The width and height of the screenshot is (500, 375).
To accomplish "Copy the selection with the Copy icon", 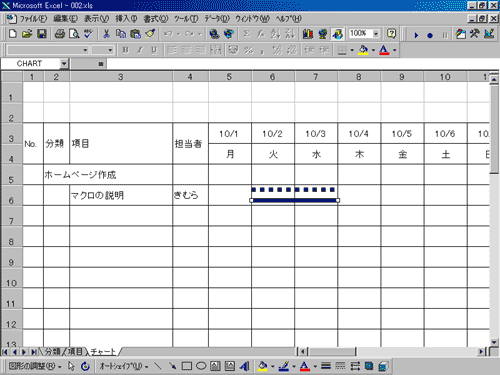I will pos(121,34).
